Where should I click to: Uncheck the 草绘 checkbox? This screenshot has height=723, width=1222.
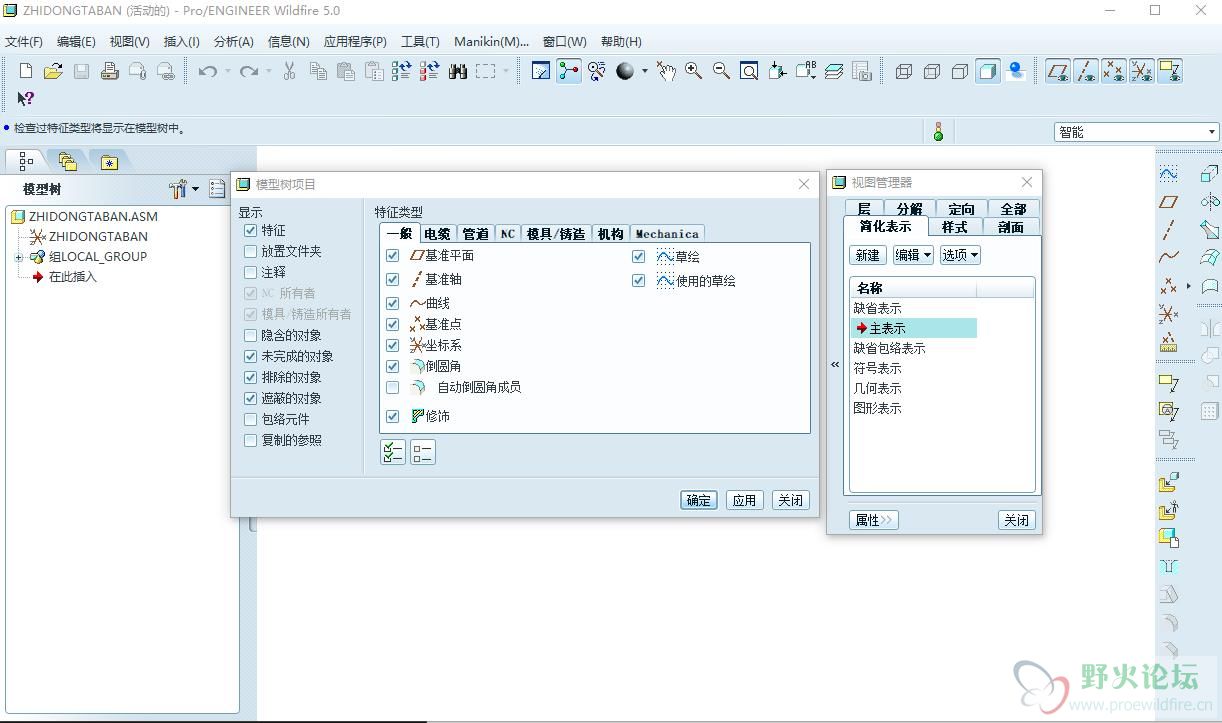tap(638, 257)
